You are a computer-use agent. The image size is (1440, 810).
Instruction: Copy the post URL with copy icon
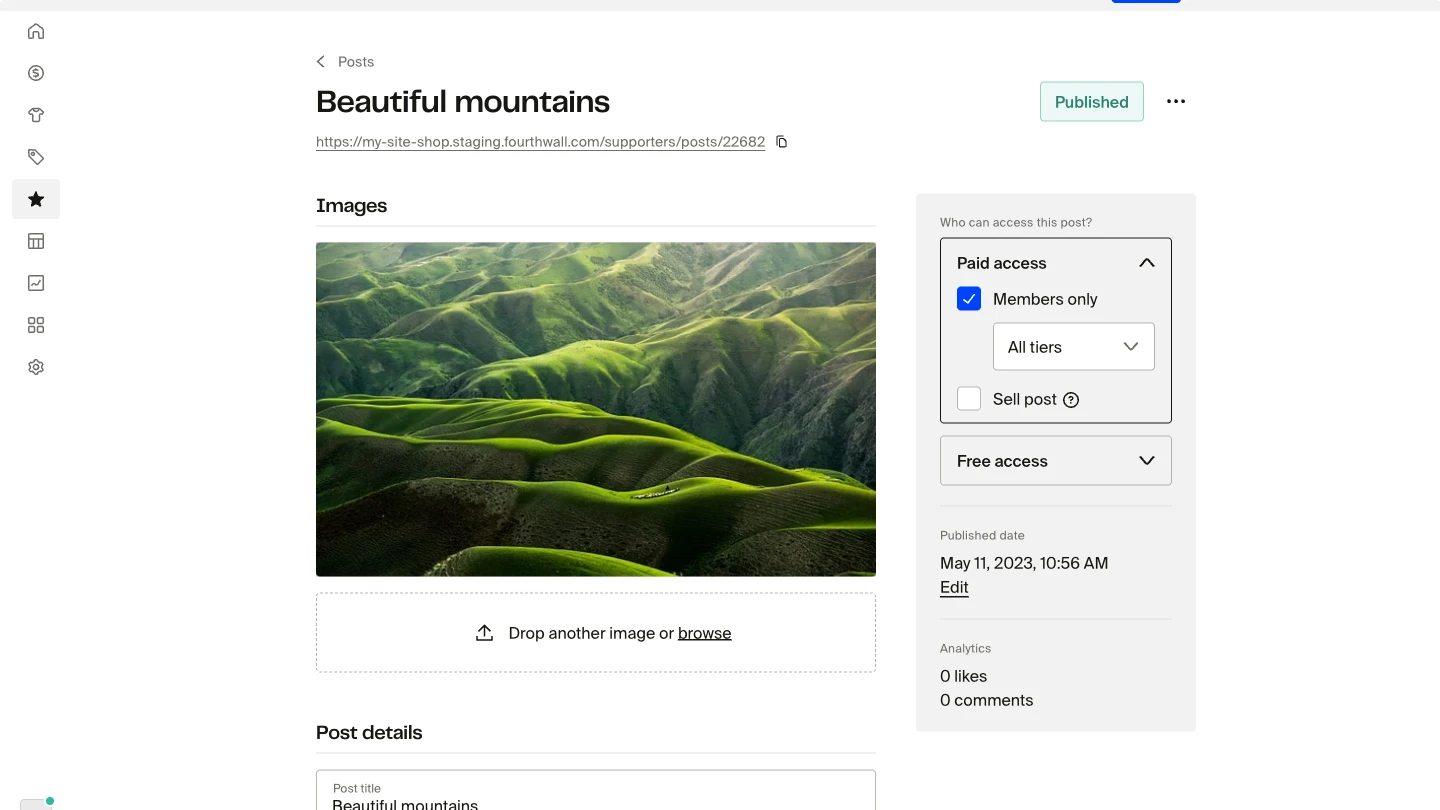click(x=782, y=142)
